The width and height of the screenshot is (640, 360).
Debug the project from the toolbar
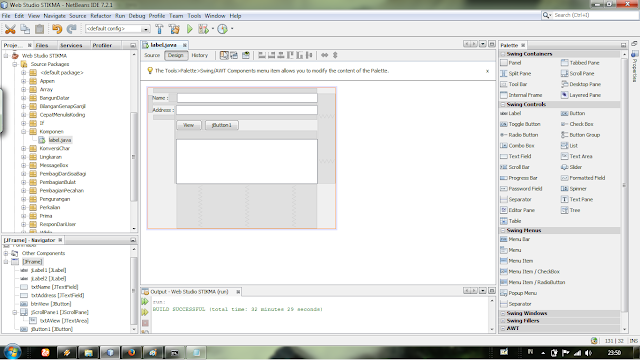pos(203,29)
